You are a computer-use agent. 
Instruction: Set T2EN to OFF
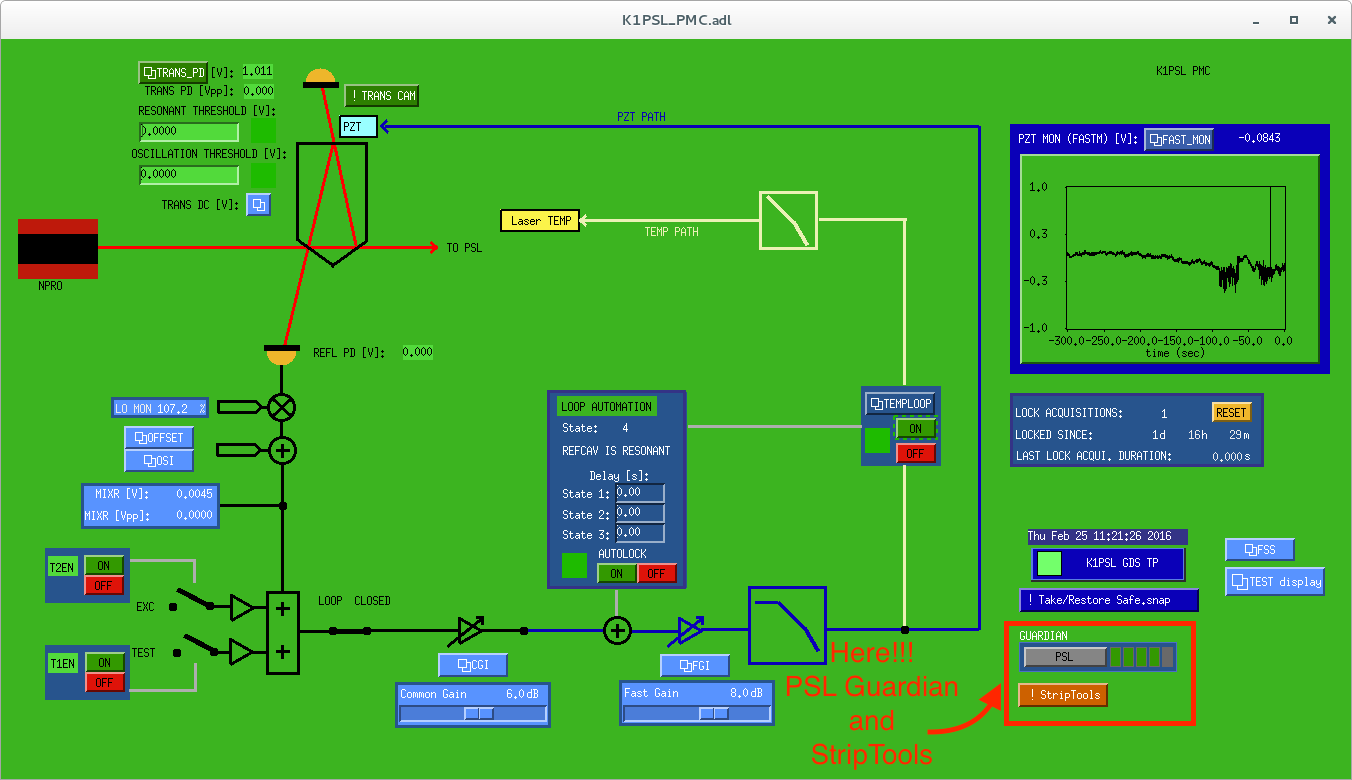point(104,585)
